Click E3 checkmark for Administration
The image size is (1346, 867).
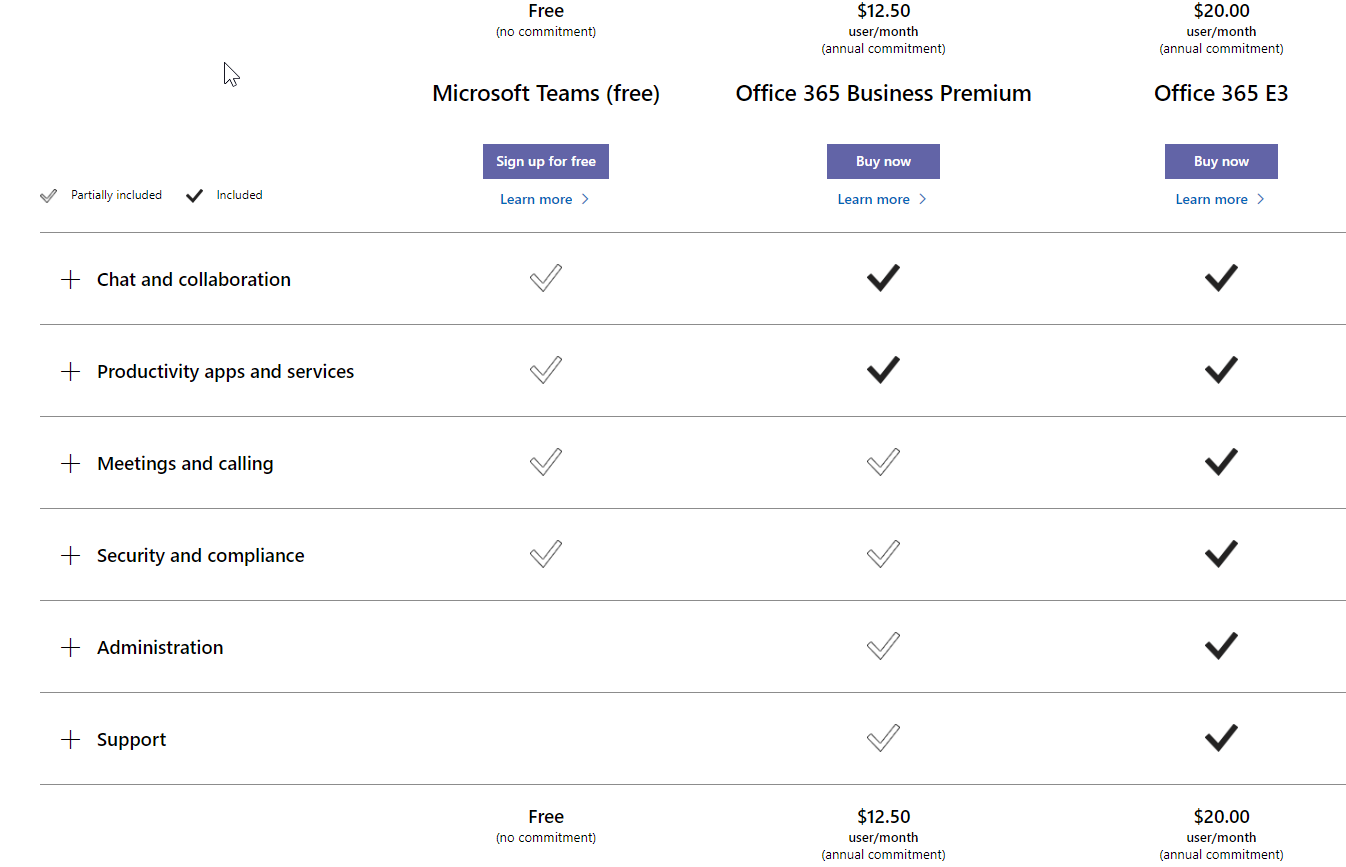(1221, 646)
